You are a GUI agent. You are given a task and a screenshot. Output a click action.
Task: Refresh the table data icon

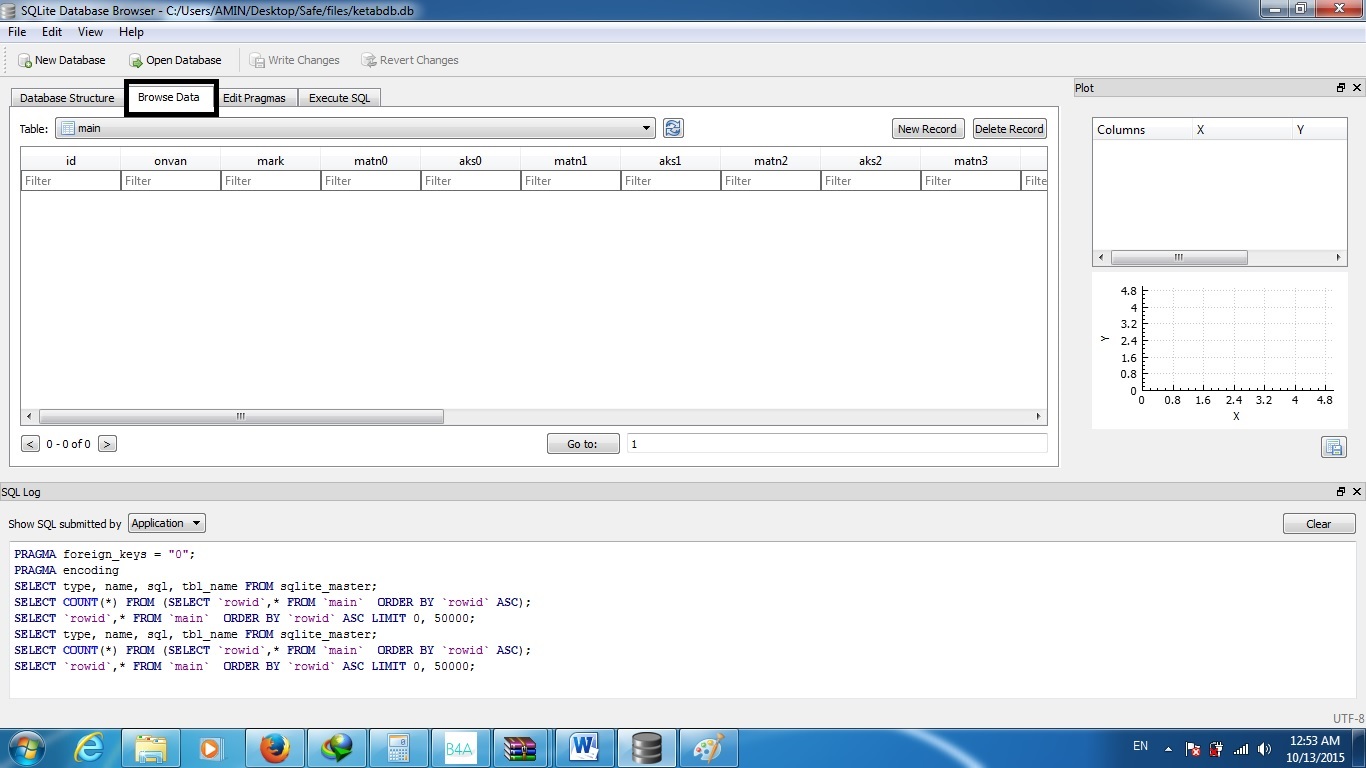coord(673,128)
